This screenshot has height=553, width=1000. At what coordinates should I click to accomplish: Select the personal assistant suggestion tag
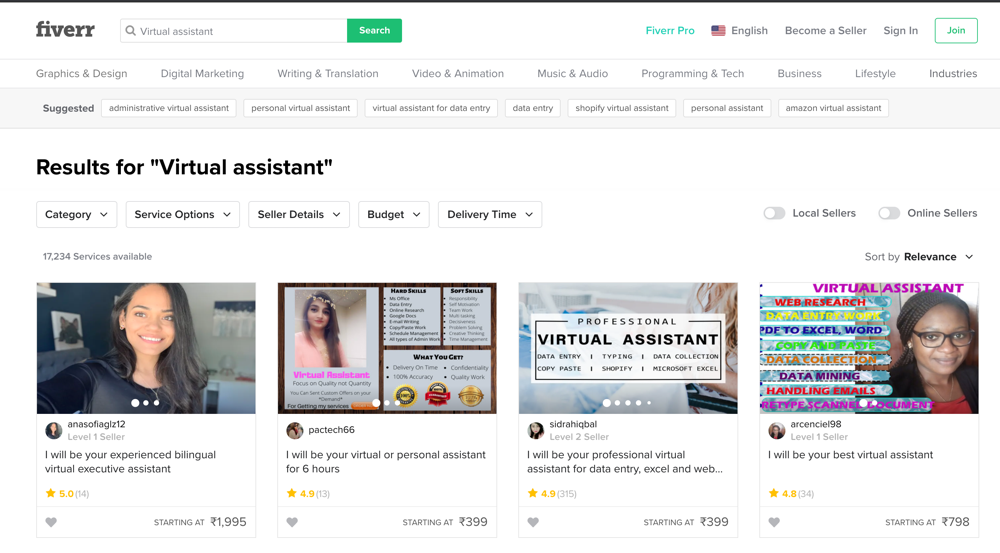pyautogui.click(x=727, y=108)
